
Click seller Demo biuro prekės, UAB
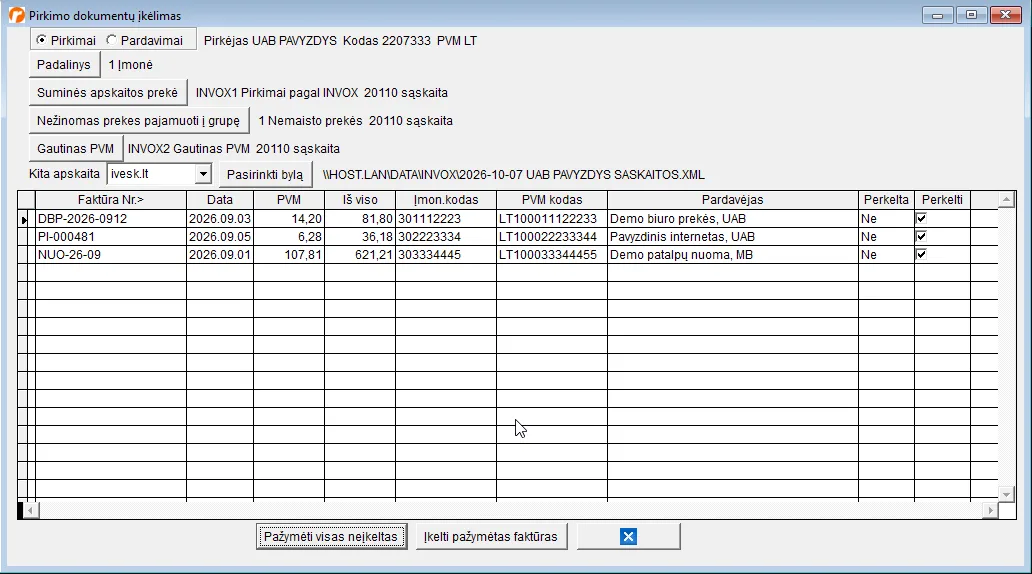coord(733,219)
